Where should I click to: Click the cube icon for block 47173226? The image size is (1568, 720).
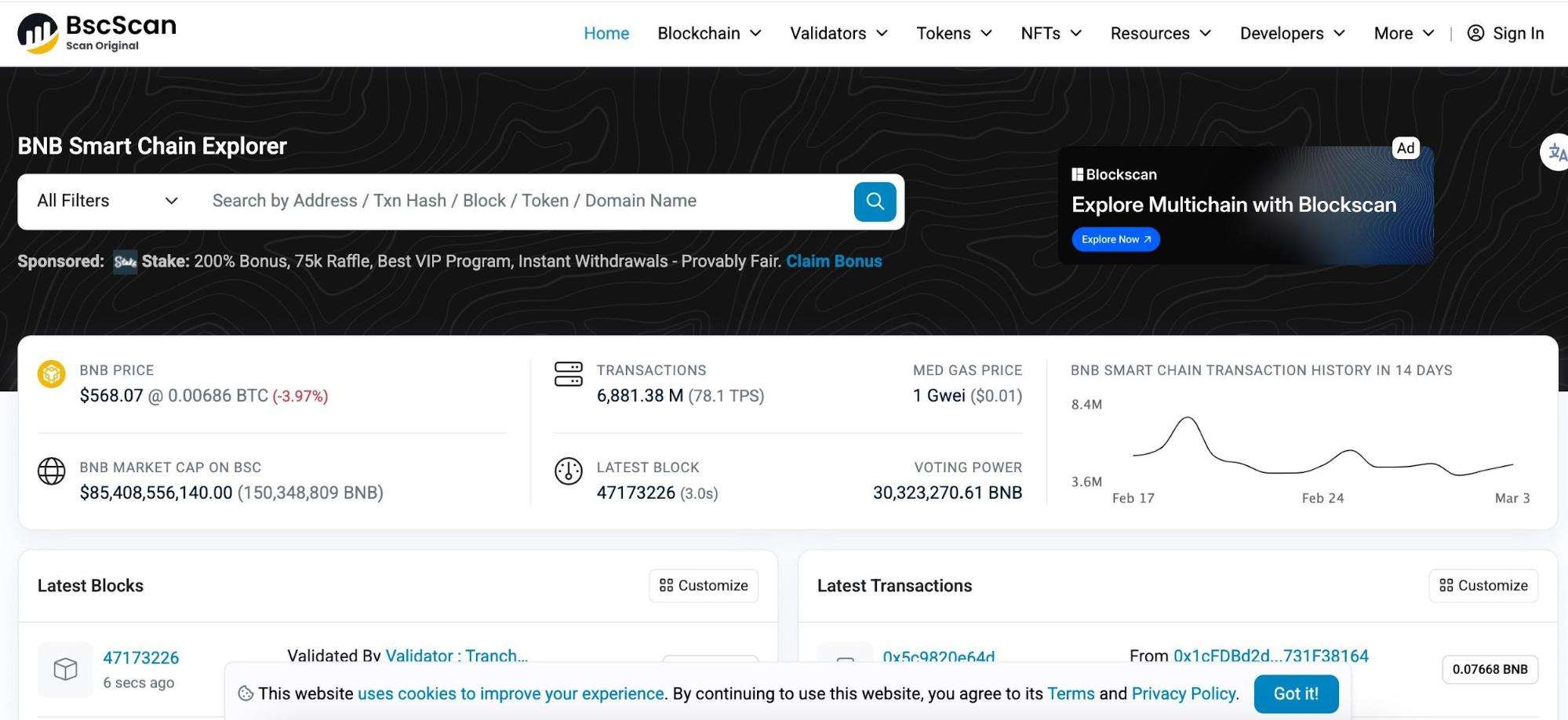point(65,669)
